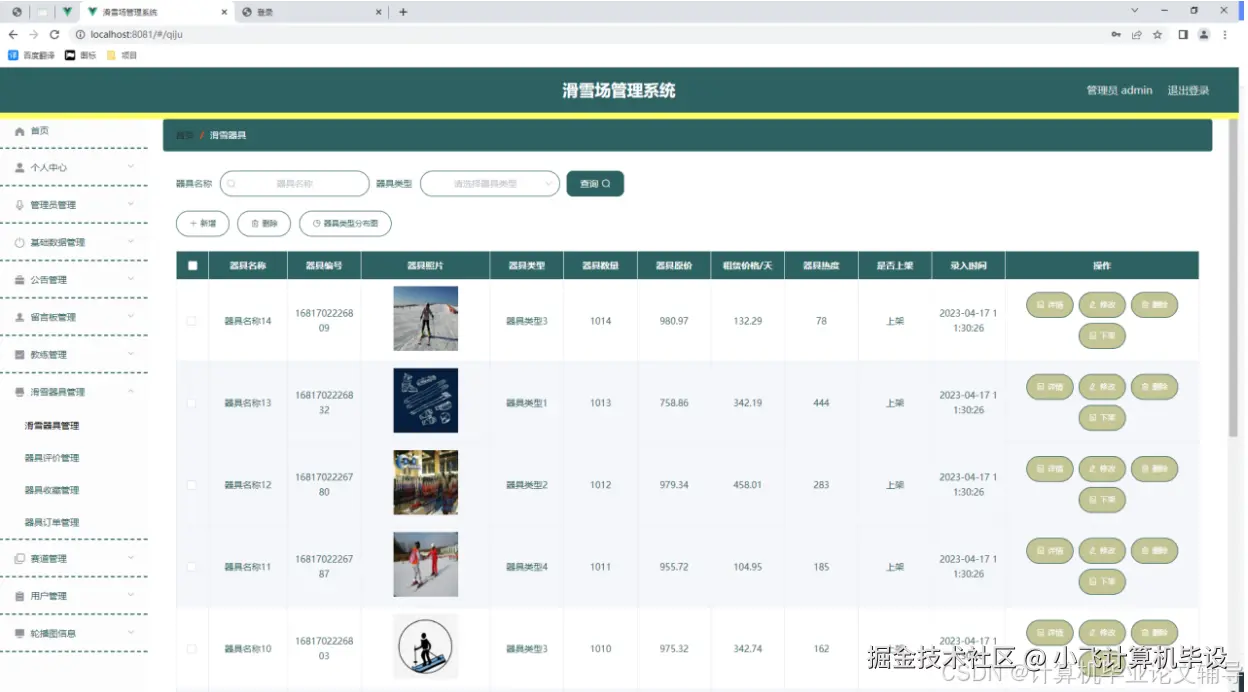Click the site info icon before localhost URL
Viewport: 1248px width, 692px height.
pos(79,34)
